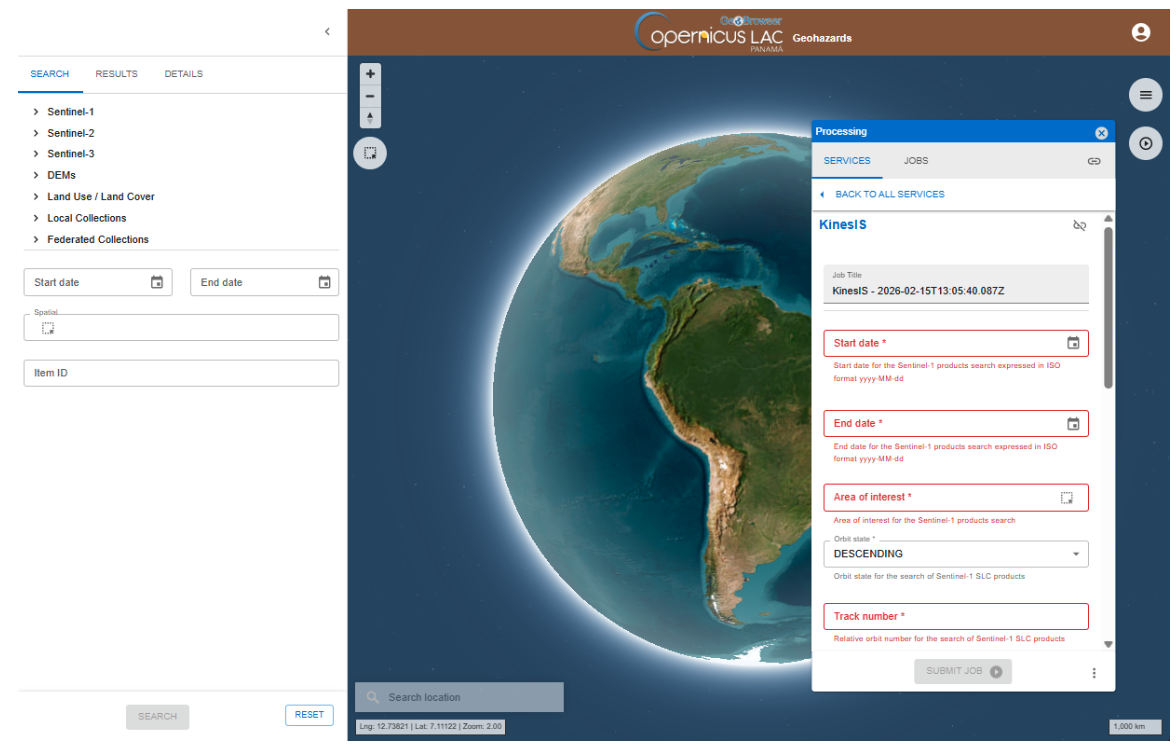Toggle the KinesIS unlink icon

tap(1079, 226)
